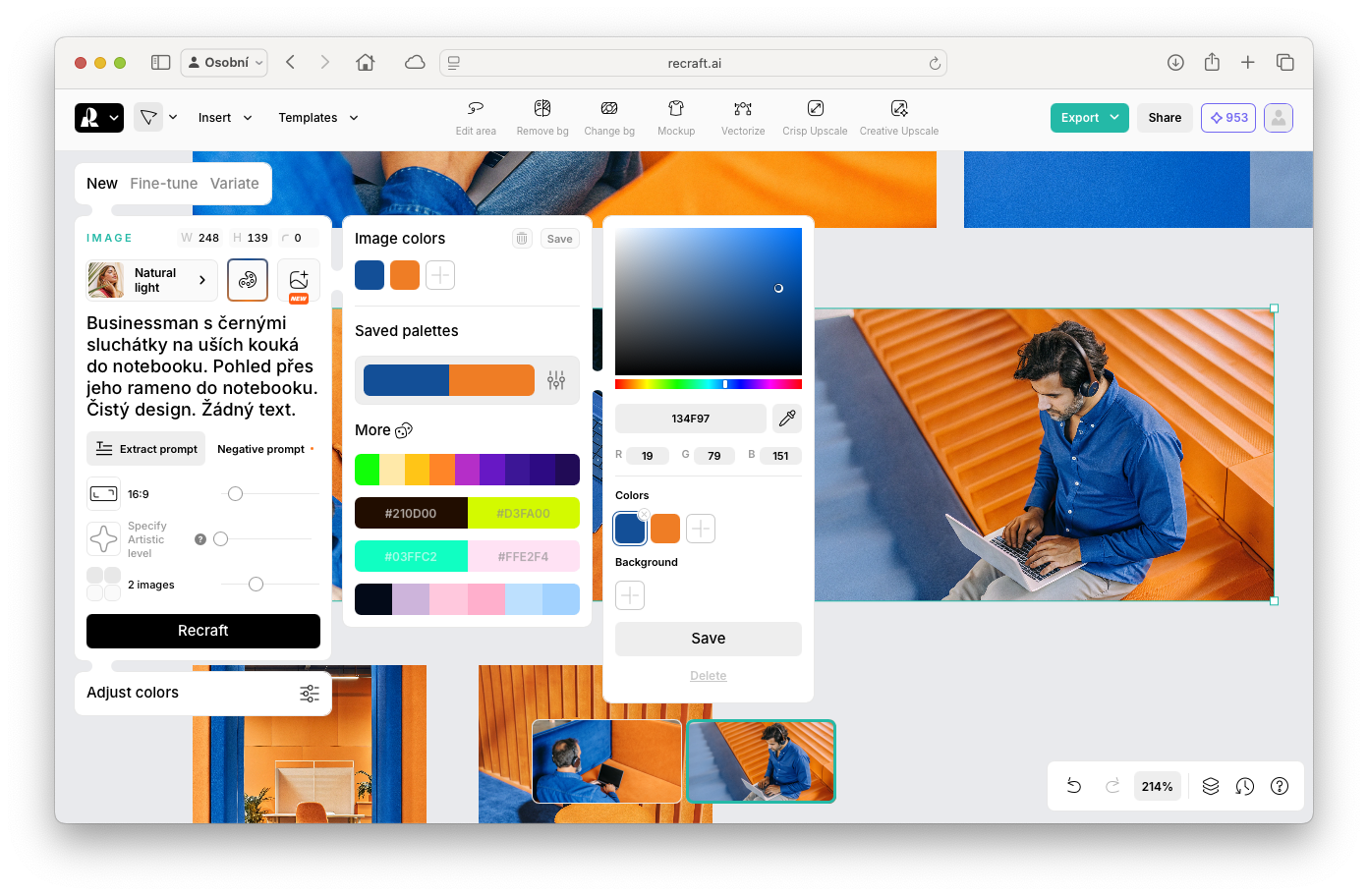
Task: Click the aspect ratio slider handle
Action: click(235, 494)
